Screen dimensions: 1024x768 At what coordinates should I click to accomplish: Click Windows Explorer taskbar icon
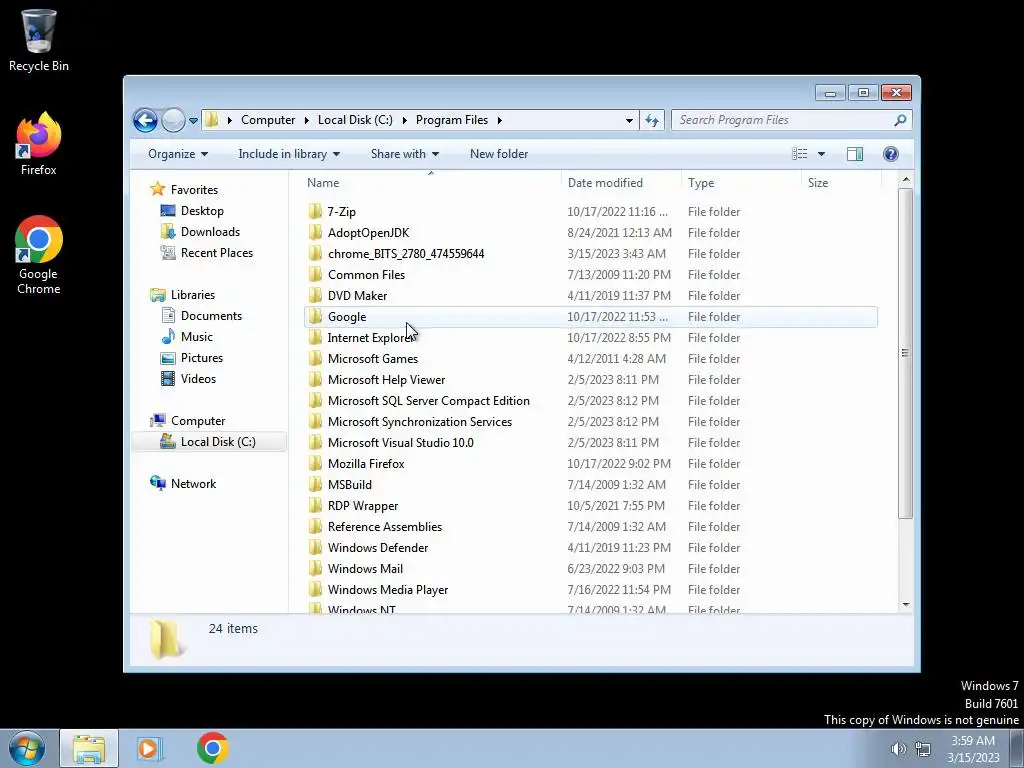[x=89, y=748]
